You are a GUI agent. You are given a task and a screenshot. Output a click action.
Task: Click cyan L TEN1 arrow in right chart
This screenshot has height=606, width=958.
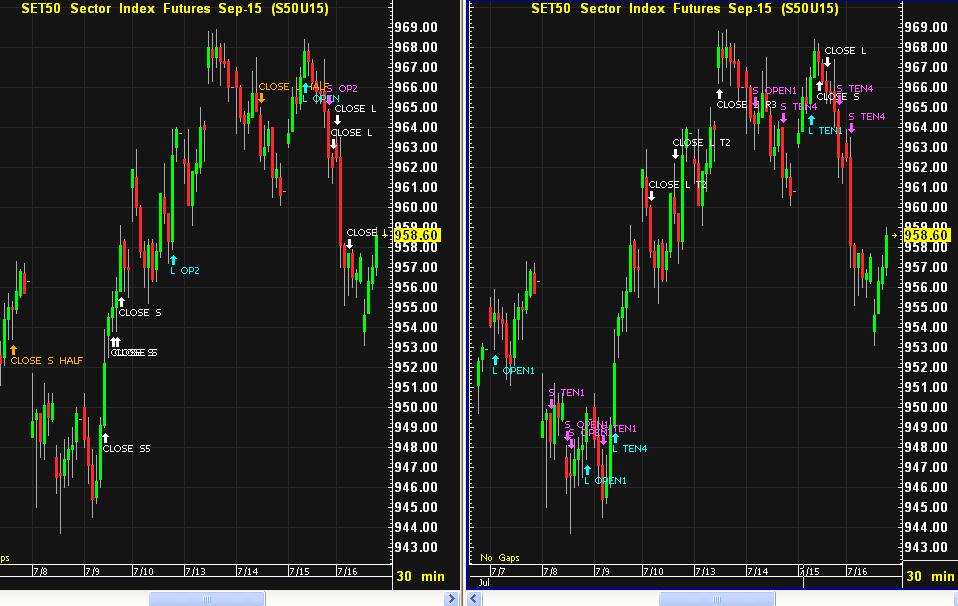[x=811, y=120]
